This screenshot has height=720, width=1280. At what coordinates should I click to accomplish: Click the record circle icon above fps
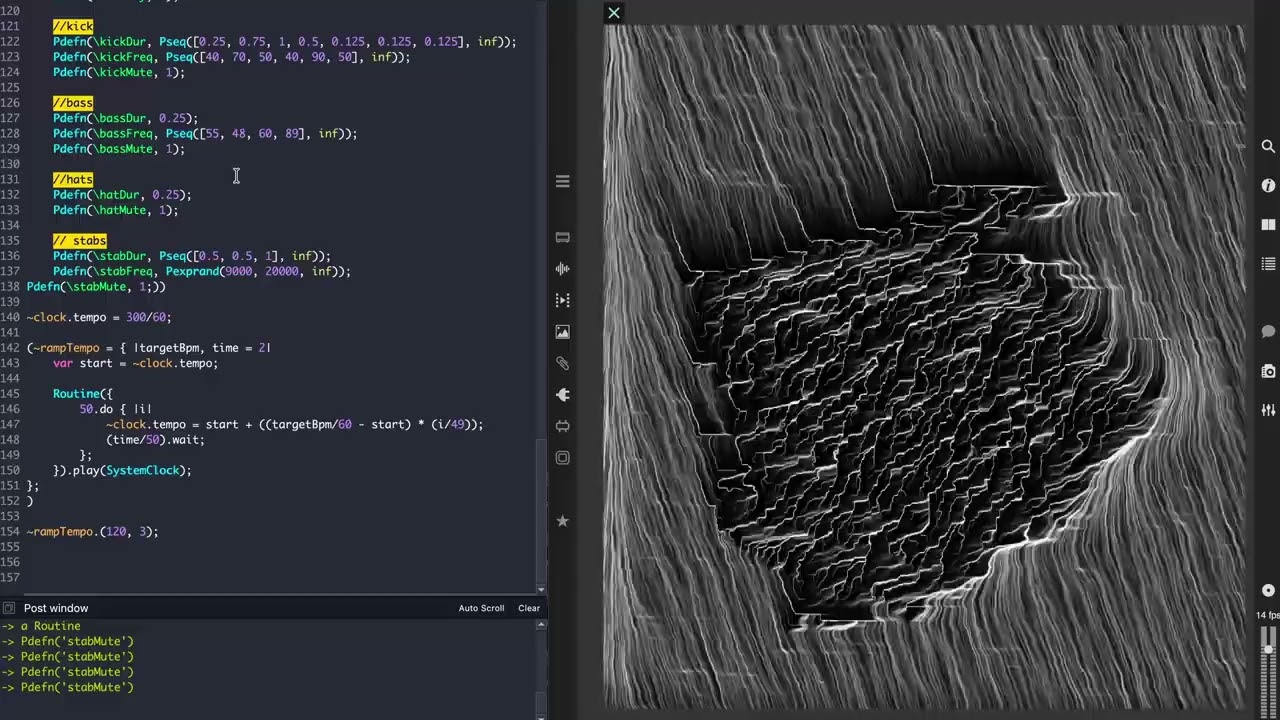tap(1268, 590)
